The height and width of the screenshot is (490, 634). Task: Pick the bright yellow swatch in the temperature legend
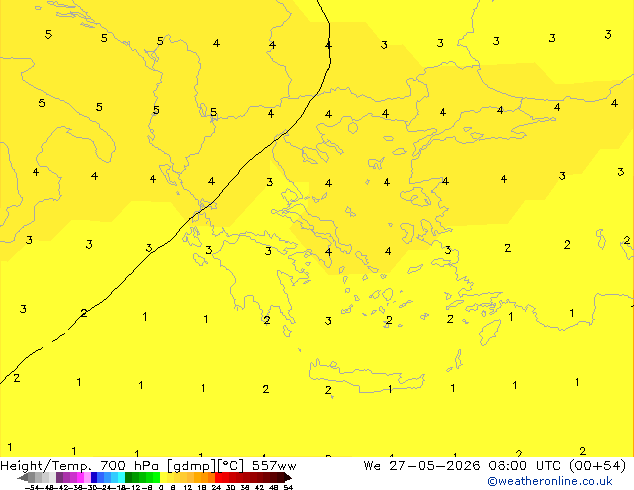(x=163, y=477)
